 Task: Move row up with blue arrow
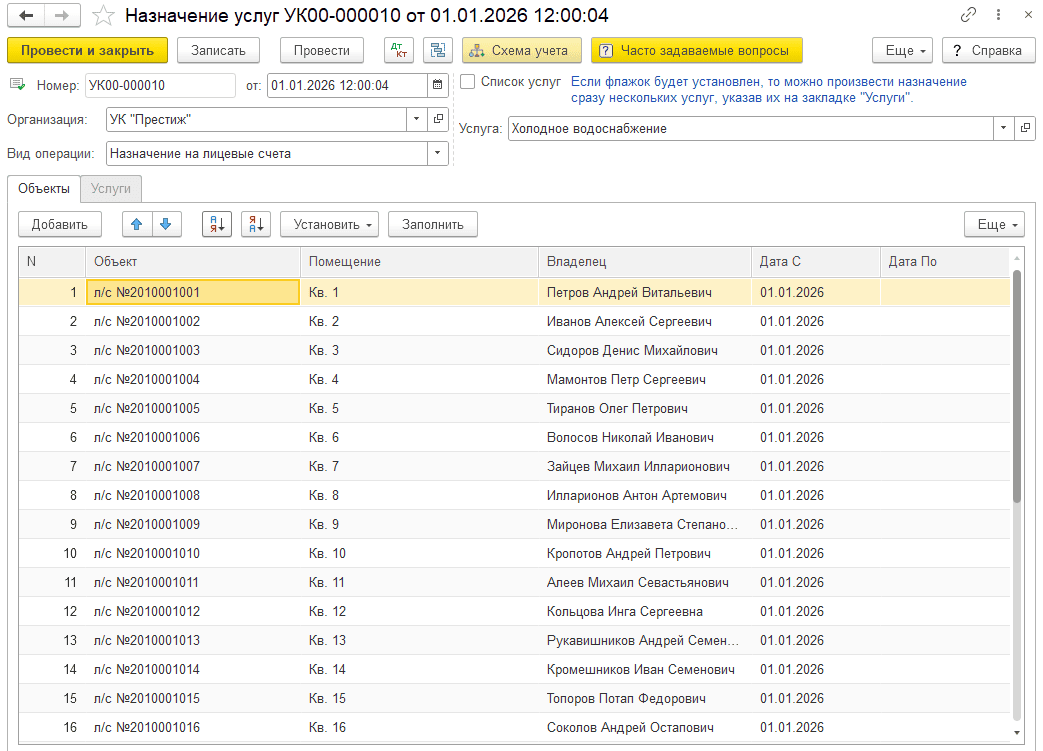point(137,225)
